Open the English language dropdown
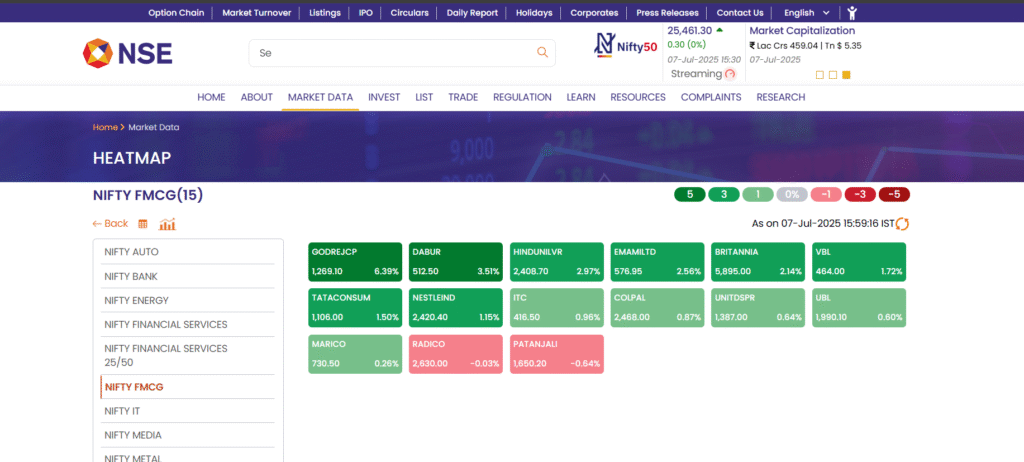The image size is (1024, 462). [x=807, y=12]
